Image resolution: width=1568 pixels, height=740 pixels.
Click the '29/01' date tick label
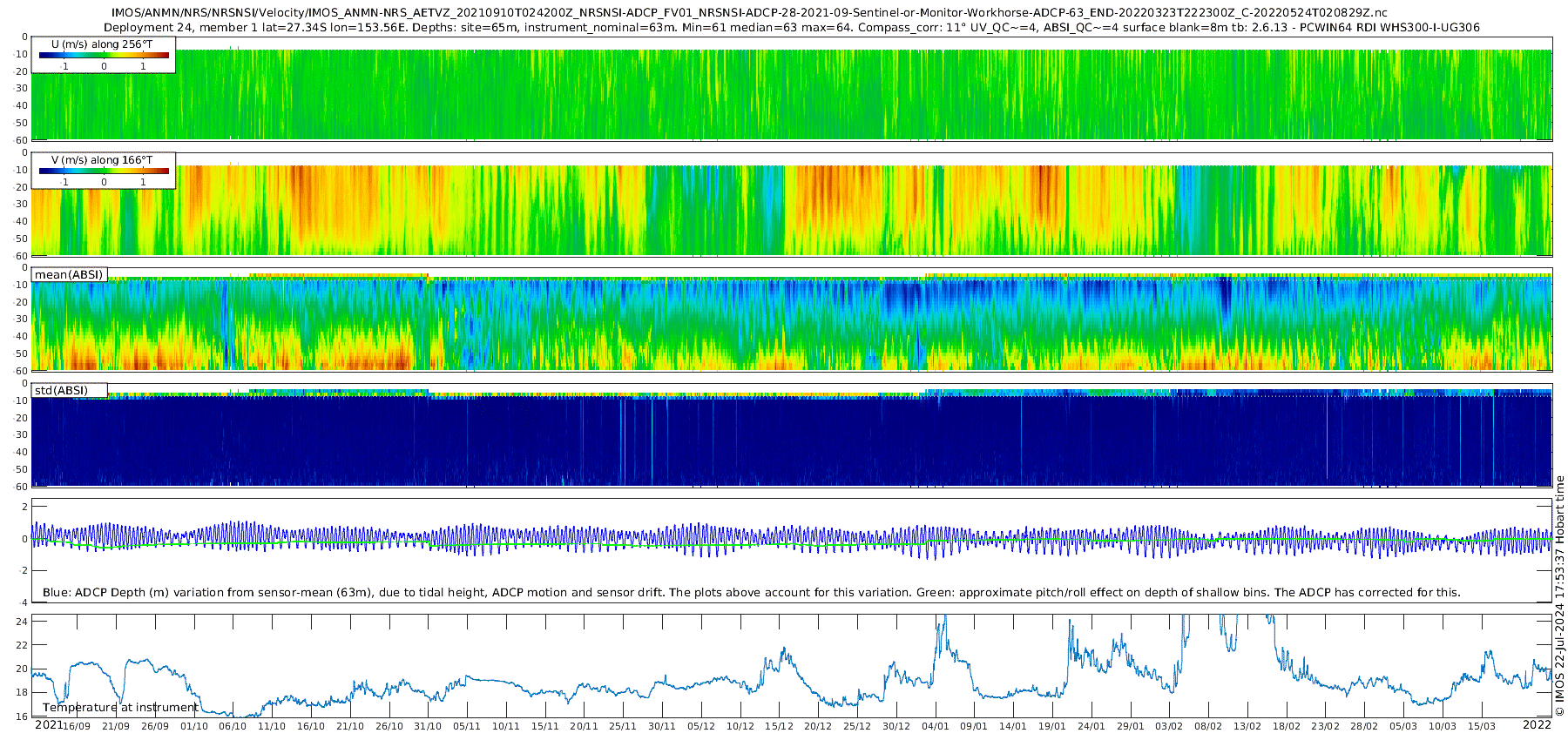click(x=1131, y=726)
